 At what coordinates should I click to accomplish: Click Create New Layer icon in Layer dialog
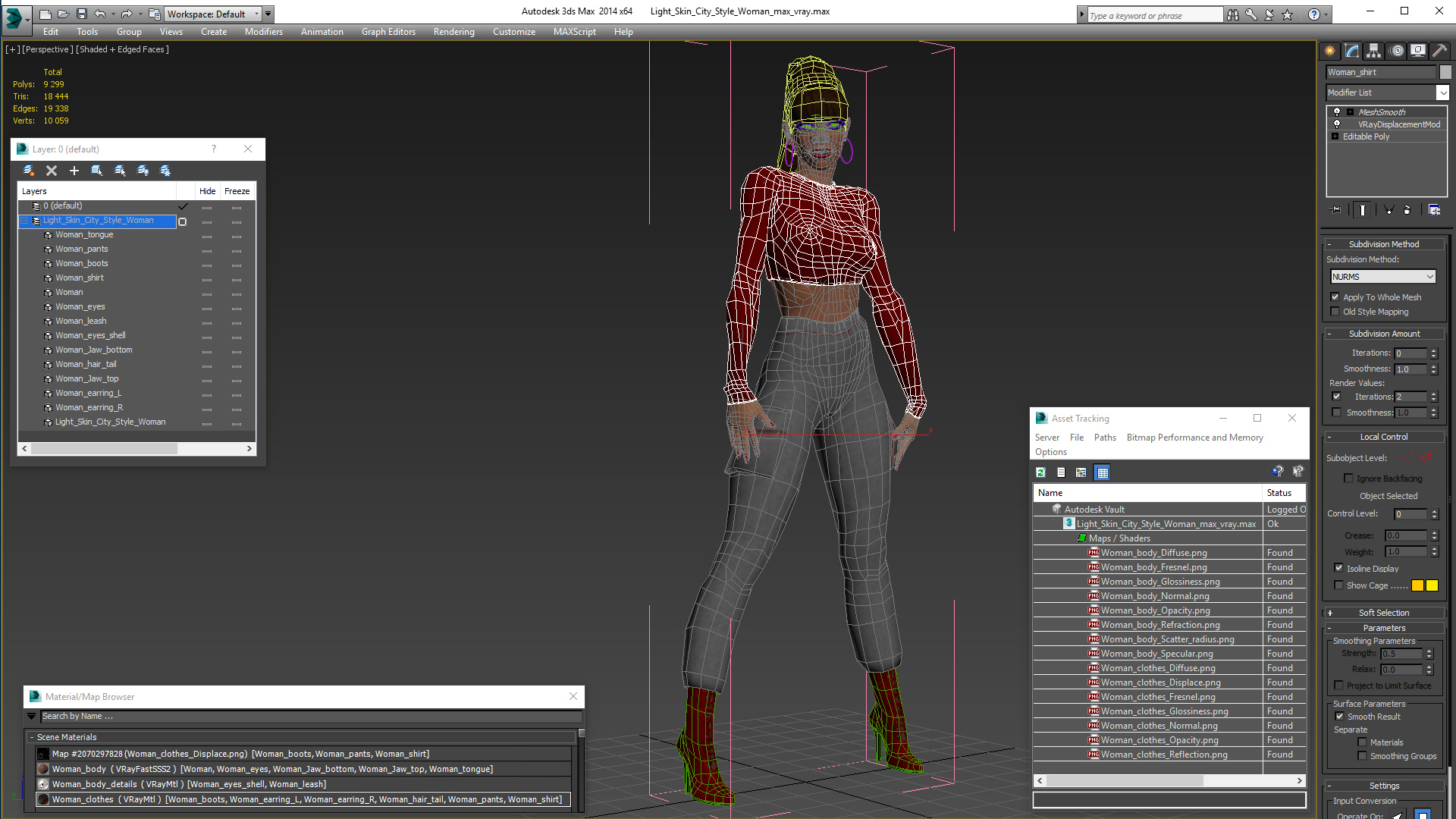tap(29, 171)
